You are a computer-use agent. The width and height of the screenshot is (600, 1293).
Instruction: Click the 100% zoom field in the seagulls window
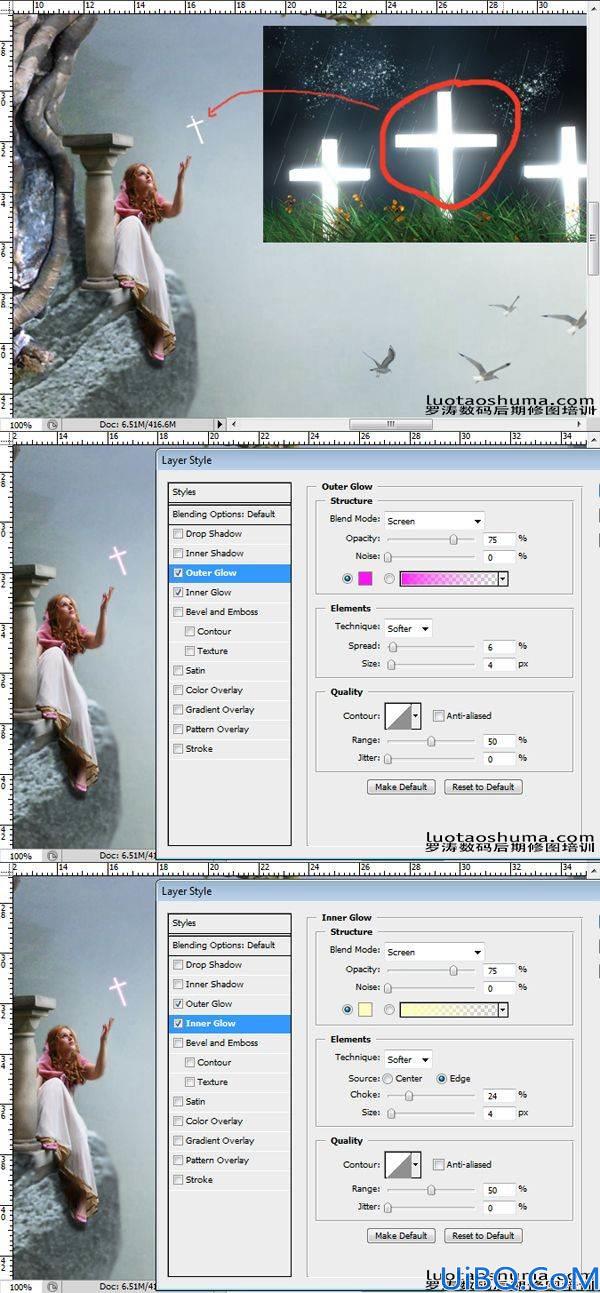(20, 424)
